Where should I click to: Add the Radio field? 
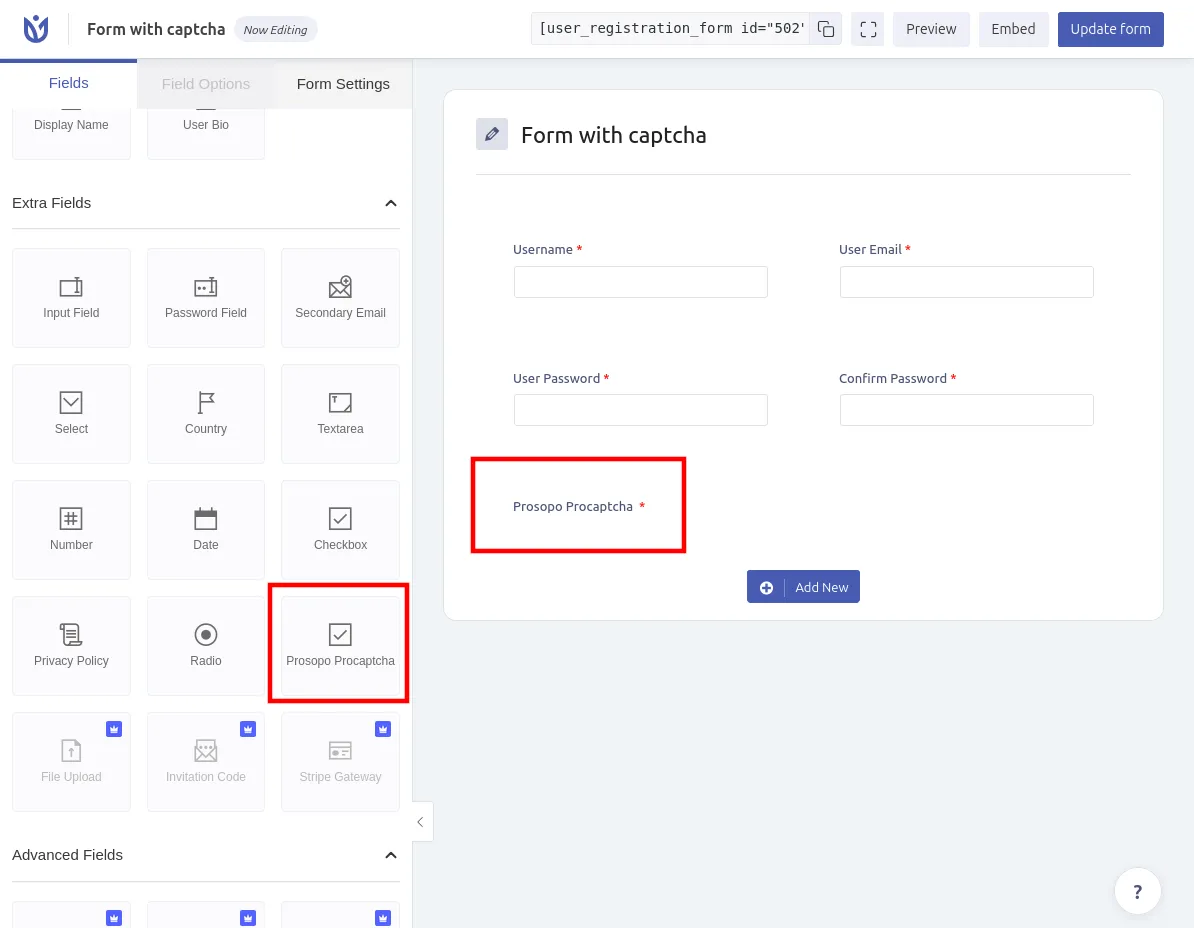tap(206, 645)
